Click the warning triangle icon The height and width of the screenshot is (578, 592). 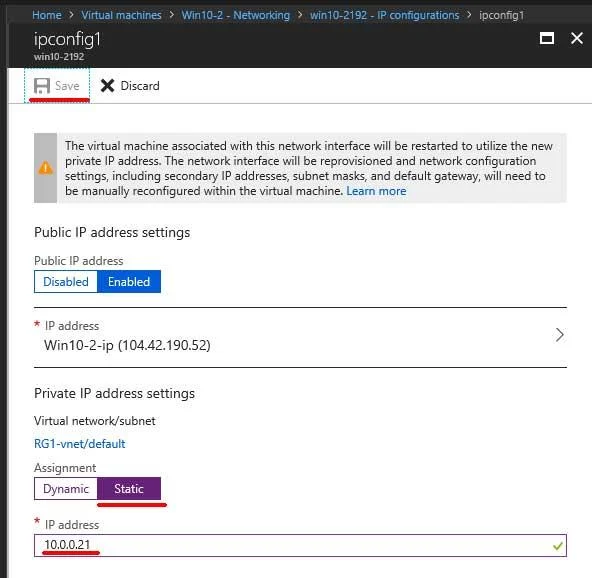click(x=46, y=168)
